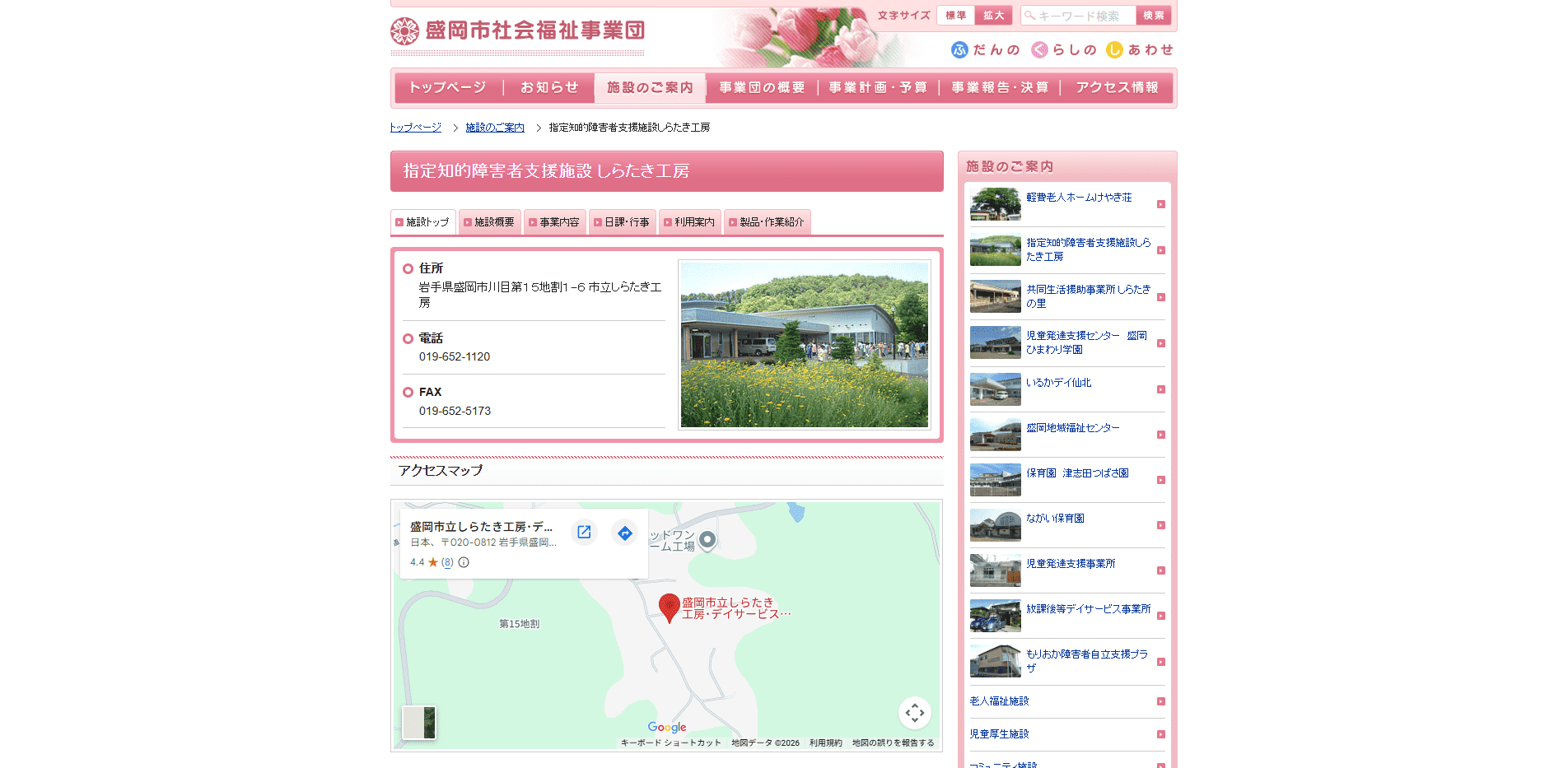
Task: Open 事業報告・決算 in the main navigation
Action: pos(1000,87)
